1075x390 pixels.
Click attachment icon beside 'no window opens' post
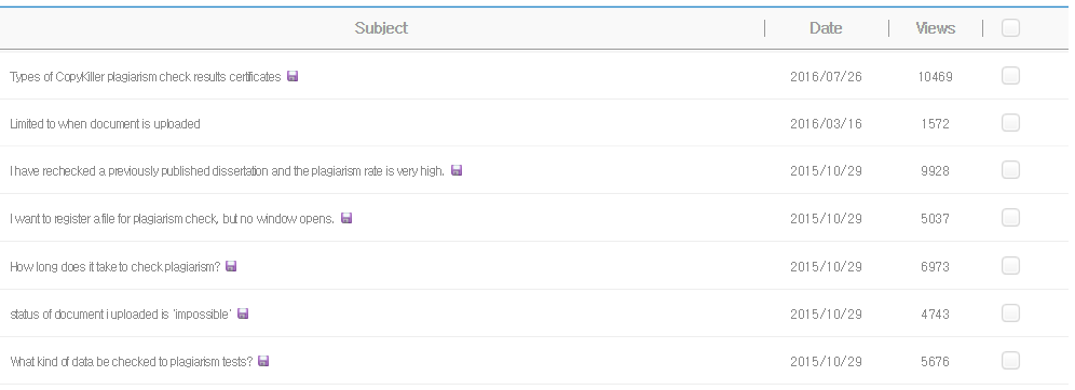[346, 218]
